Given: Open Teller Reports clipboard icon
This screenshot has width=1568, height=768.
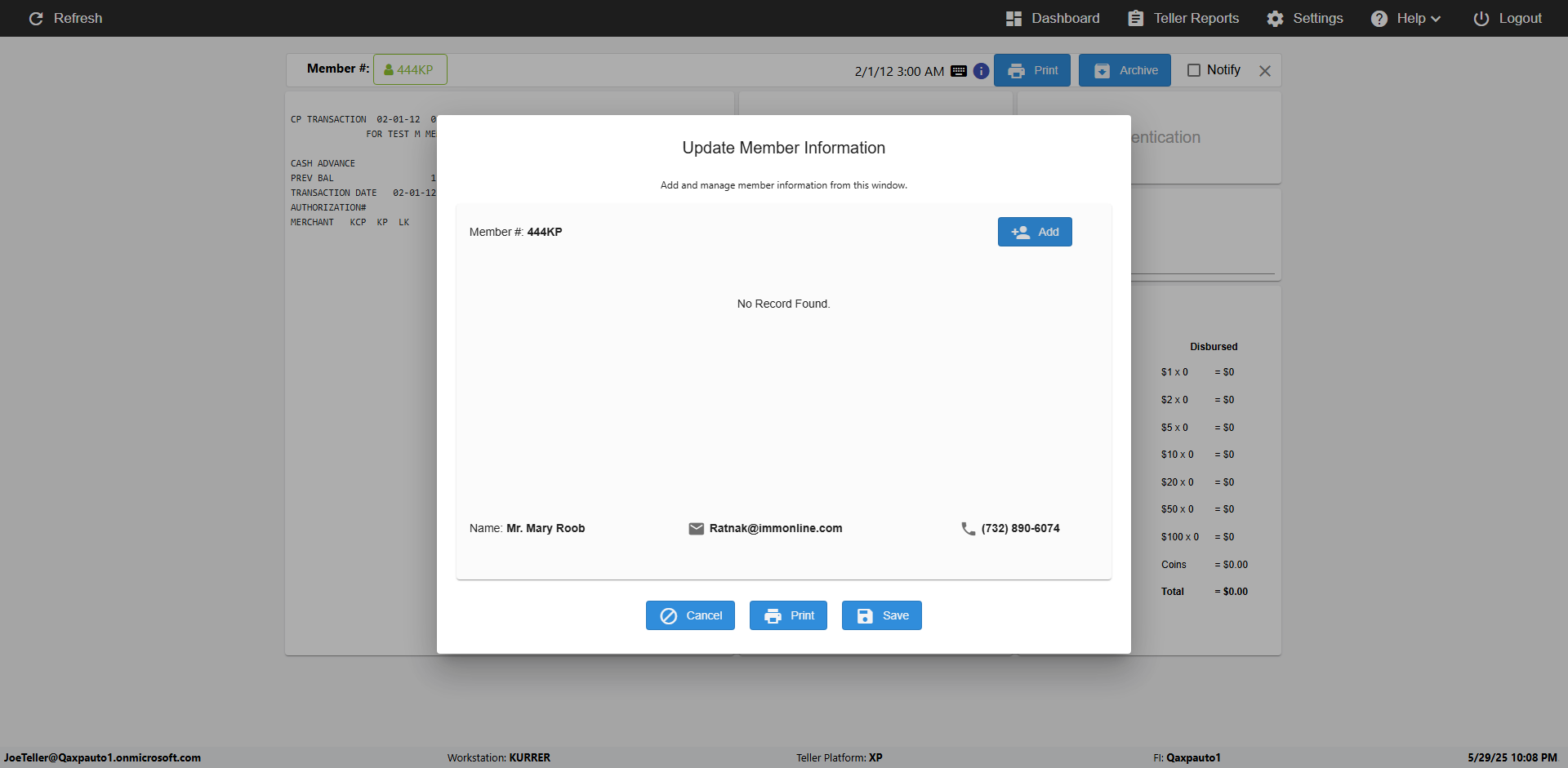Looking at the screenshot, I should point(1135,18).
